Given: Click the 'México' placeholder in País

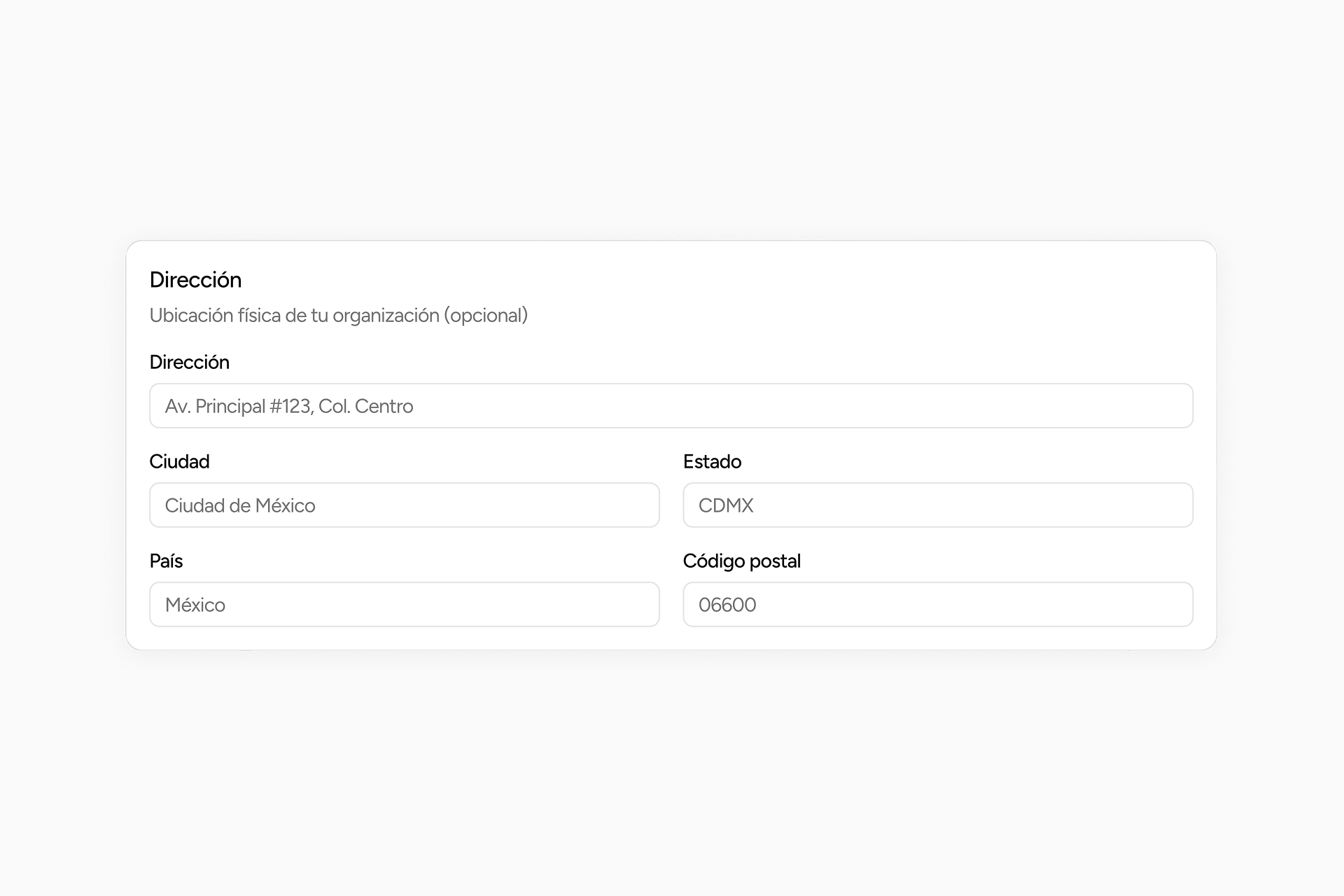Looking at the screenshot, I should tap(195, 605).
